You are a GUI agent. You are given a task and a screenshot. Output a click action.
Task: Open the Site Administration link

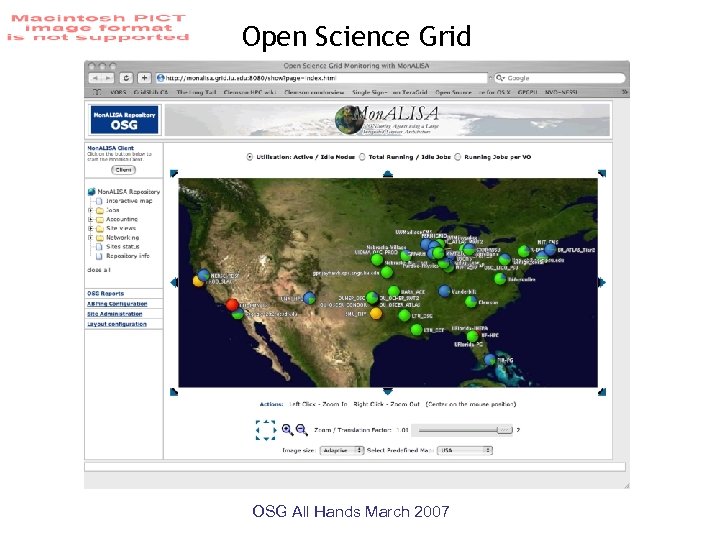[x=115, y=314]
